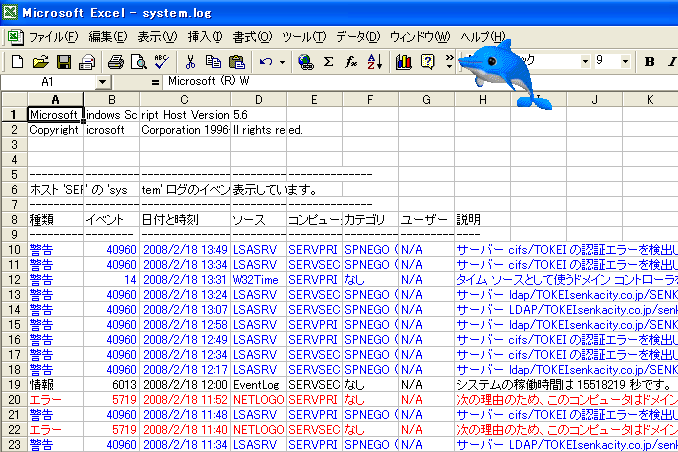Viewport: 678px width, 452px height.
Task: Select column A header
Action: [x=55, y=100]
